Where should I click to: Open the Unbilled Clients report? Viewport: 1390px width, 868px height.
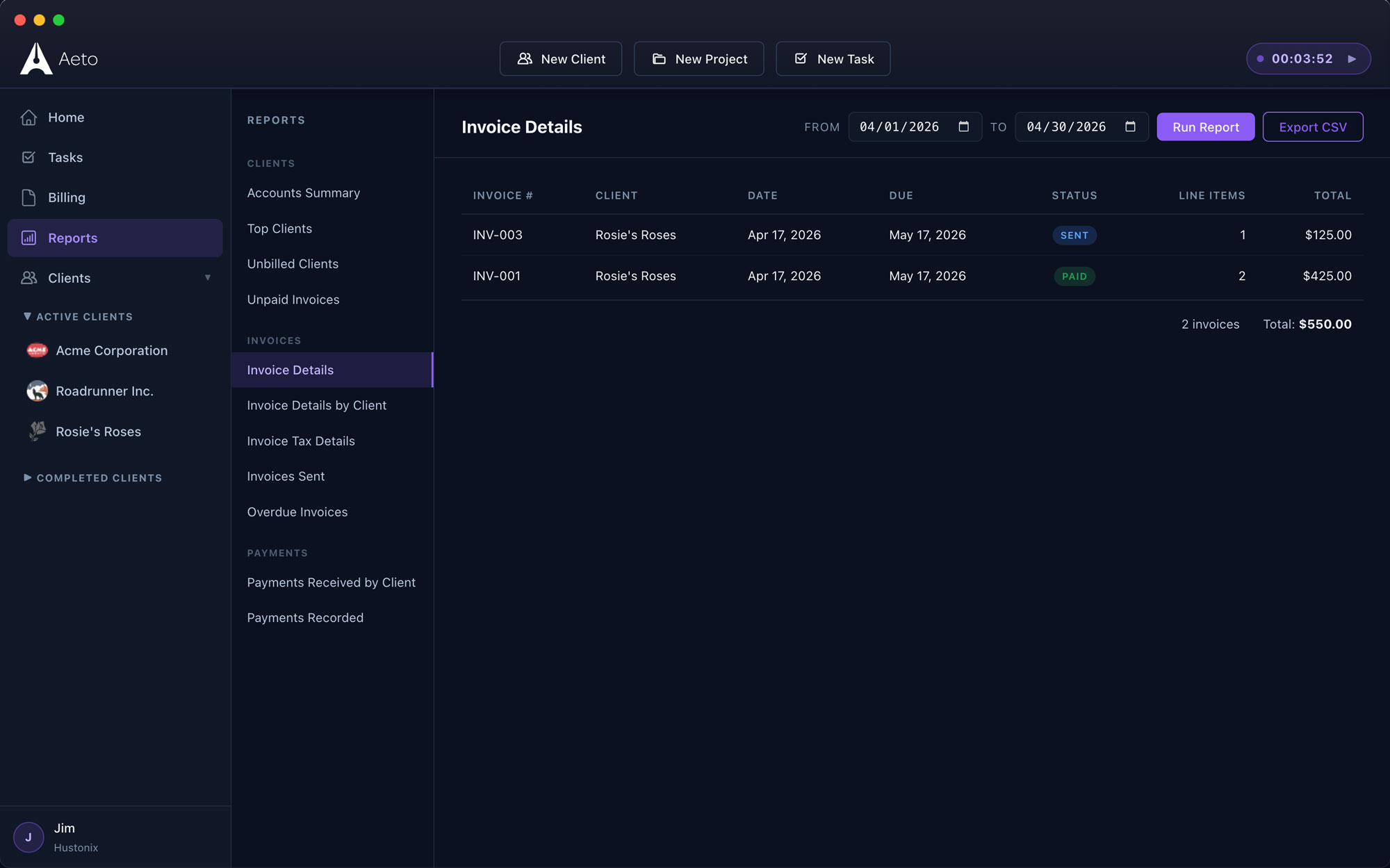click(332, 263)
